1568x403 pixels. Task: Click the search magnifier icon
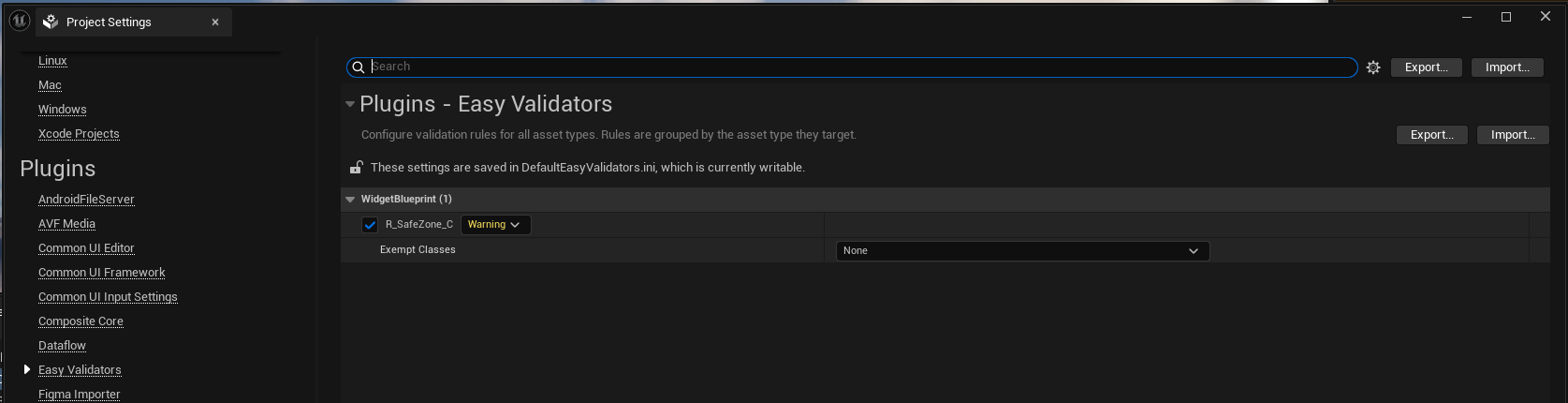point(358,67)
